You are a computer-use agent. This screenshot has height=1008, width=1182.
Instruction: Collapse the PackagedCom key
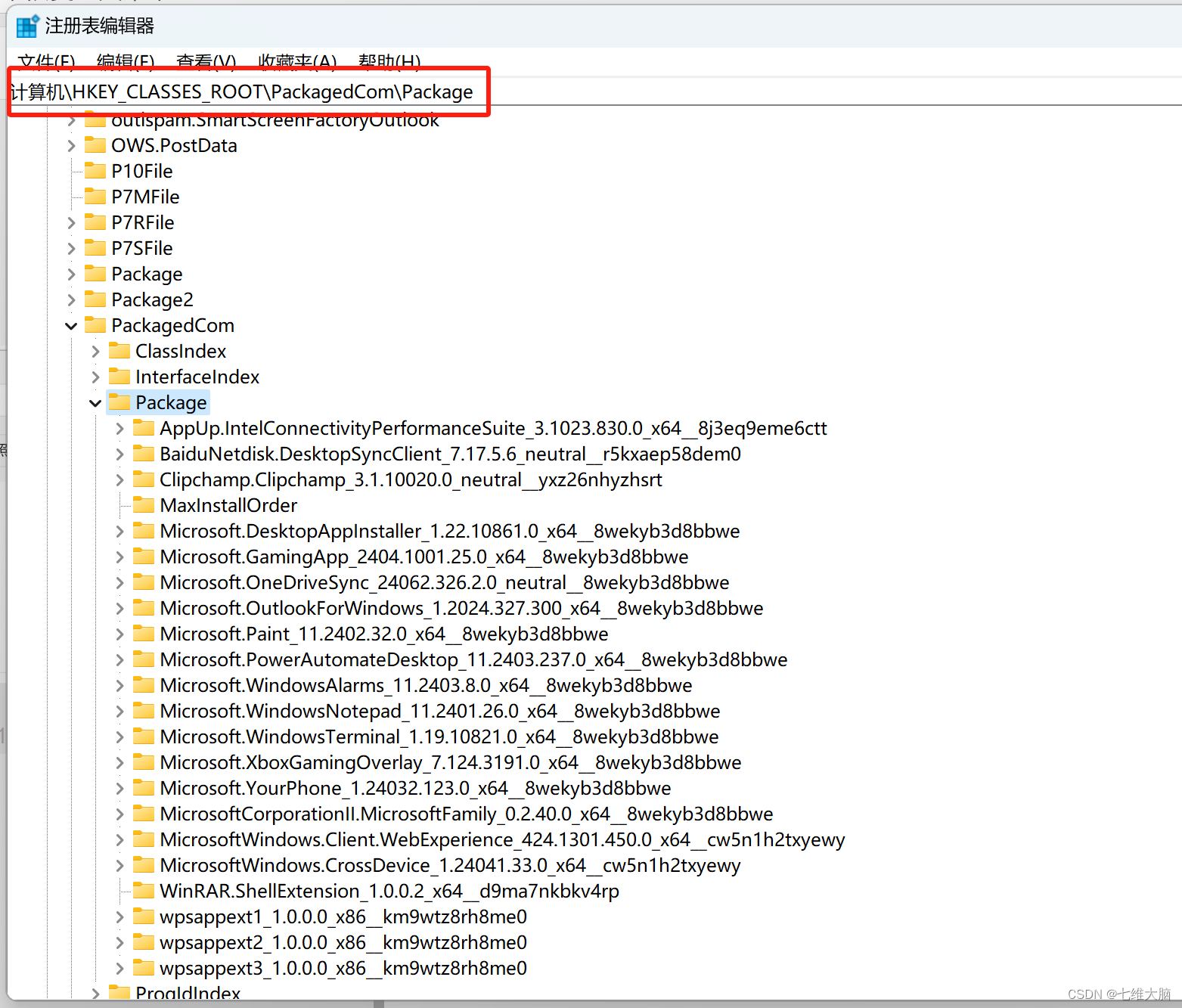click(71, 326)
